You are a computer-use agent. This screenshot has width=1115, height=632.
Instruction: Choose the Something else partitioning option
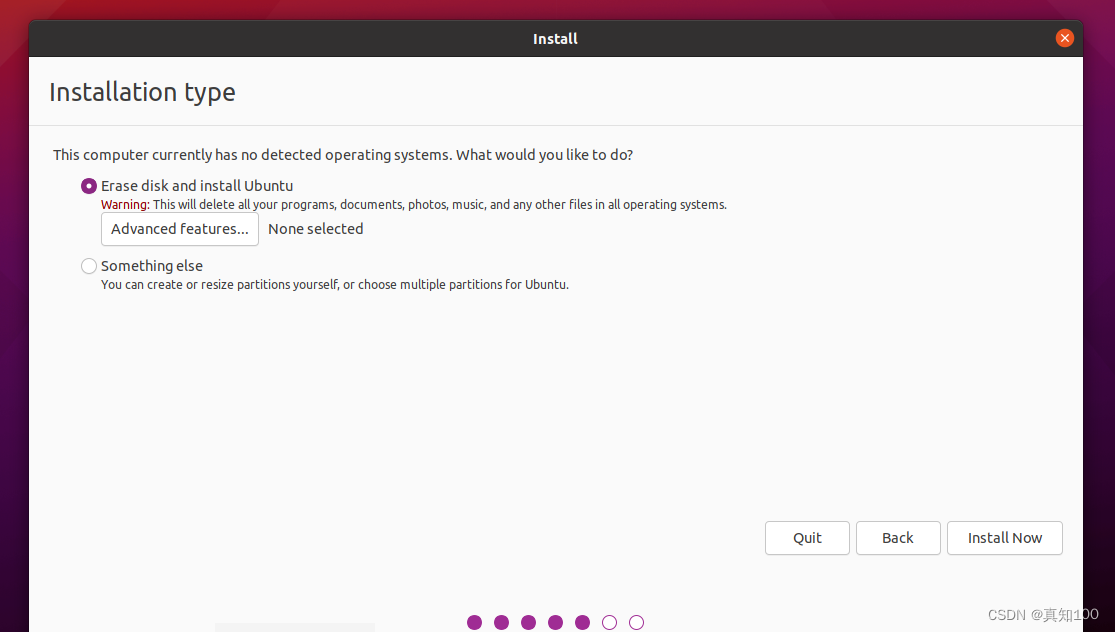88,266
